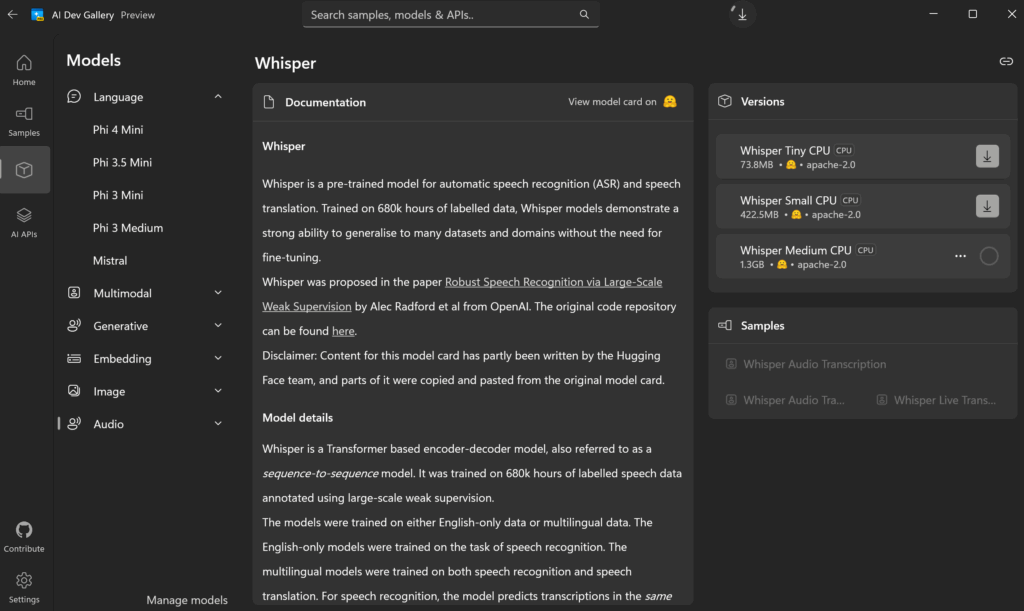Screen dimensions: 1024x611
Task: Expand the Multimodal category
Action: 218,293
